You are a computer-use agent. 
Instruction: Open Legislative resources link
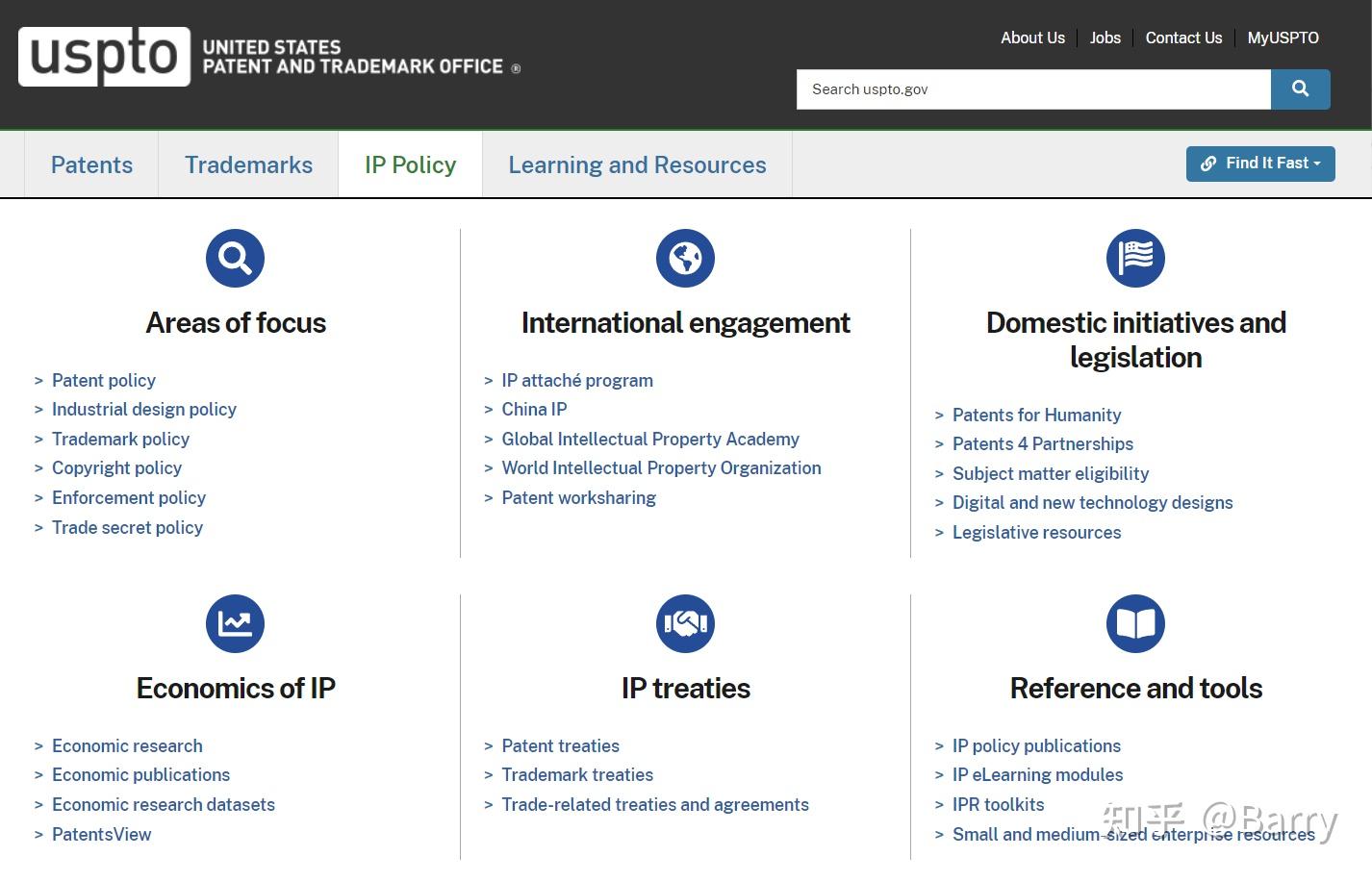[1036, 532]
